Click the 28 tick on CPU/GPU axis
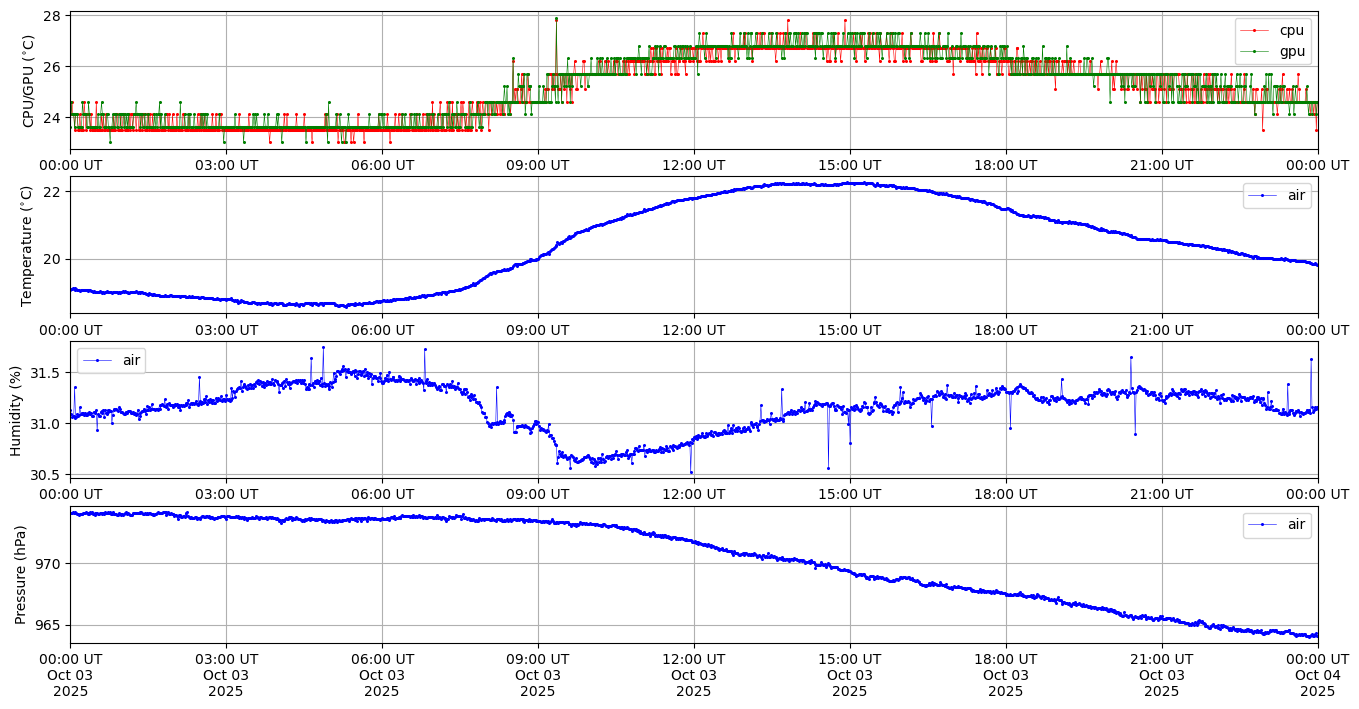Viewport: 1359px width, 709px height. click(52, 16)
